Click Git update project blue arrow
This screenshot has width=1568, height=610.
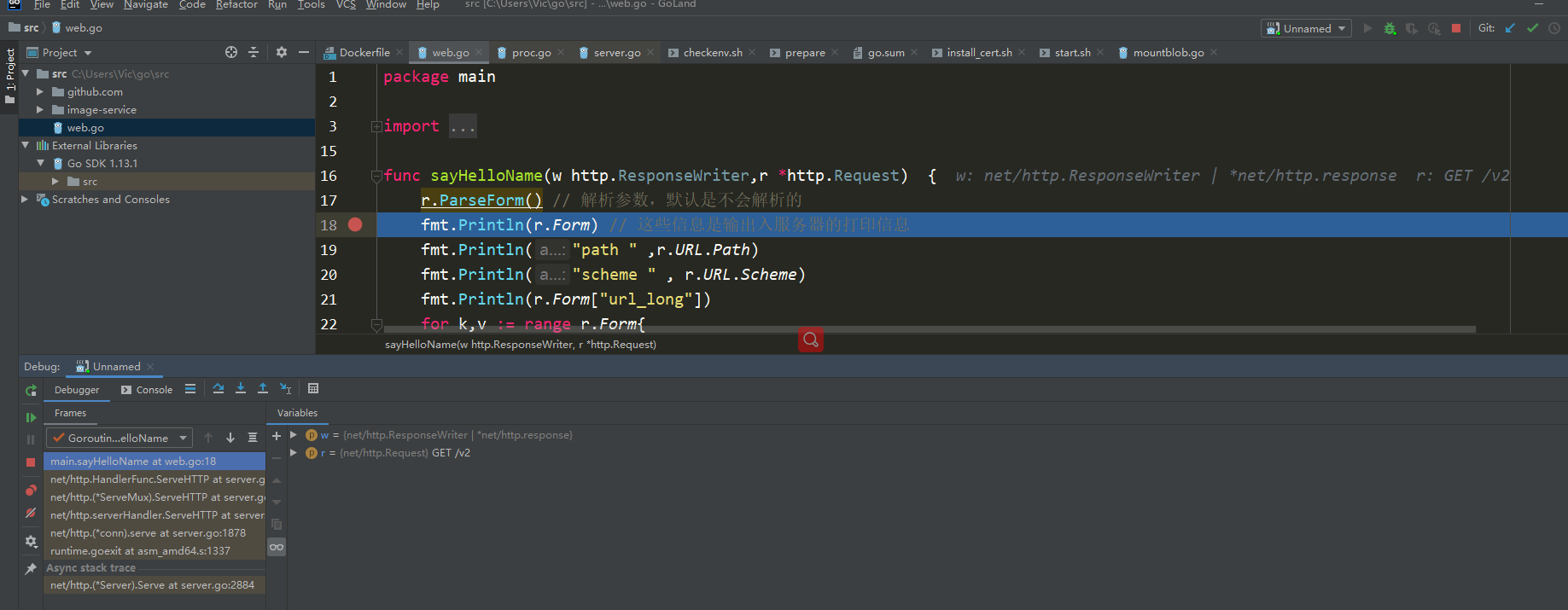pos(1510,28)
